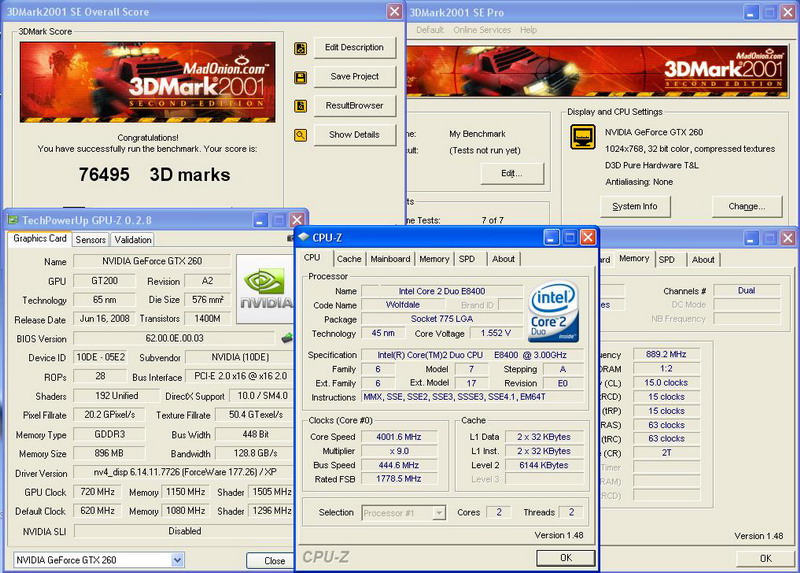Click the GPU Clock 720 MHz field

97,492
